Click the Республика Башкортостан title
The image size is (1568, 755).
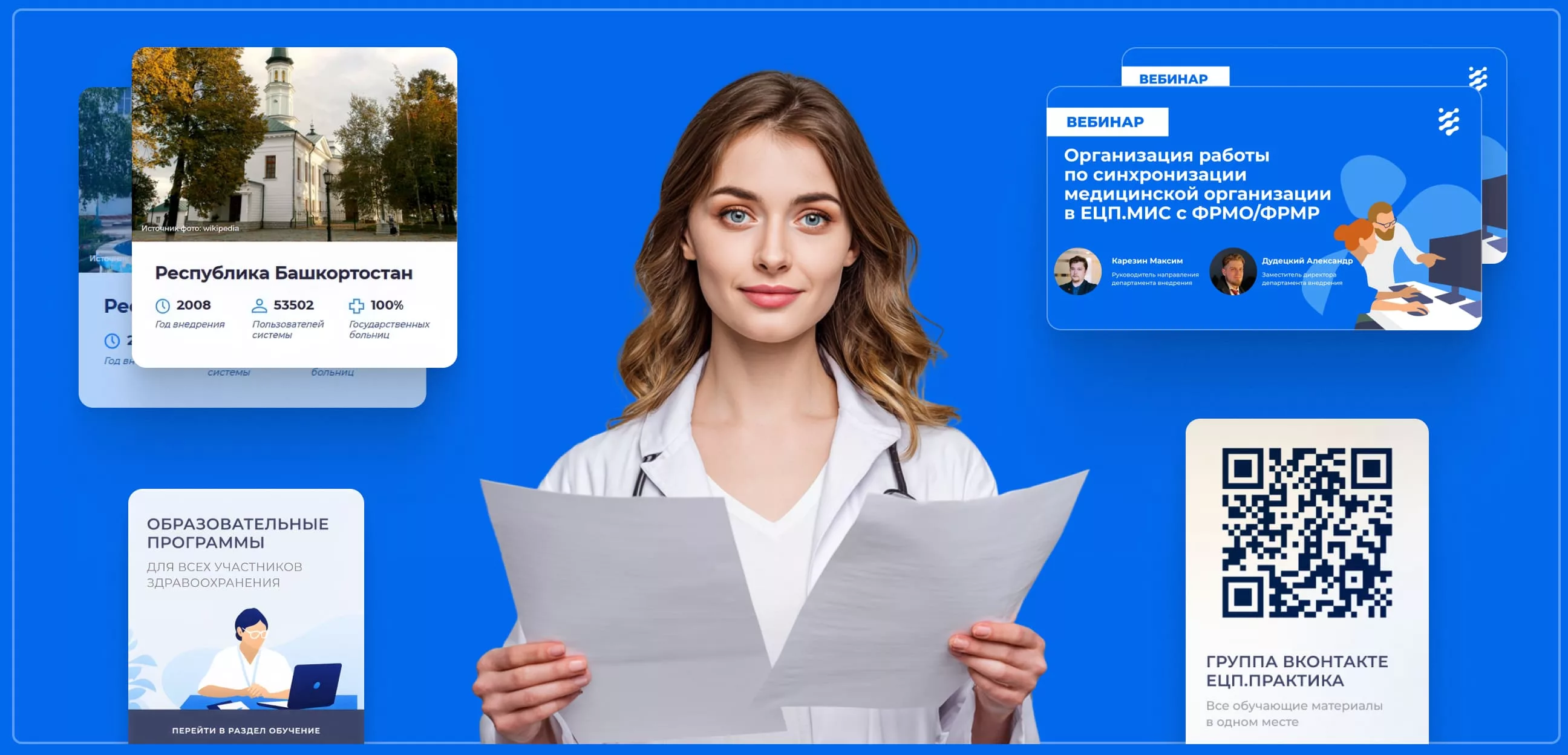(284, 273)
